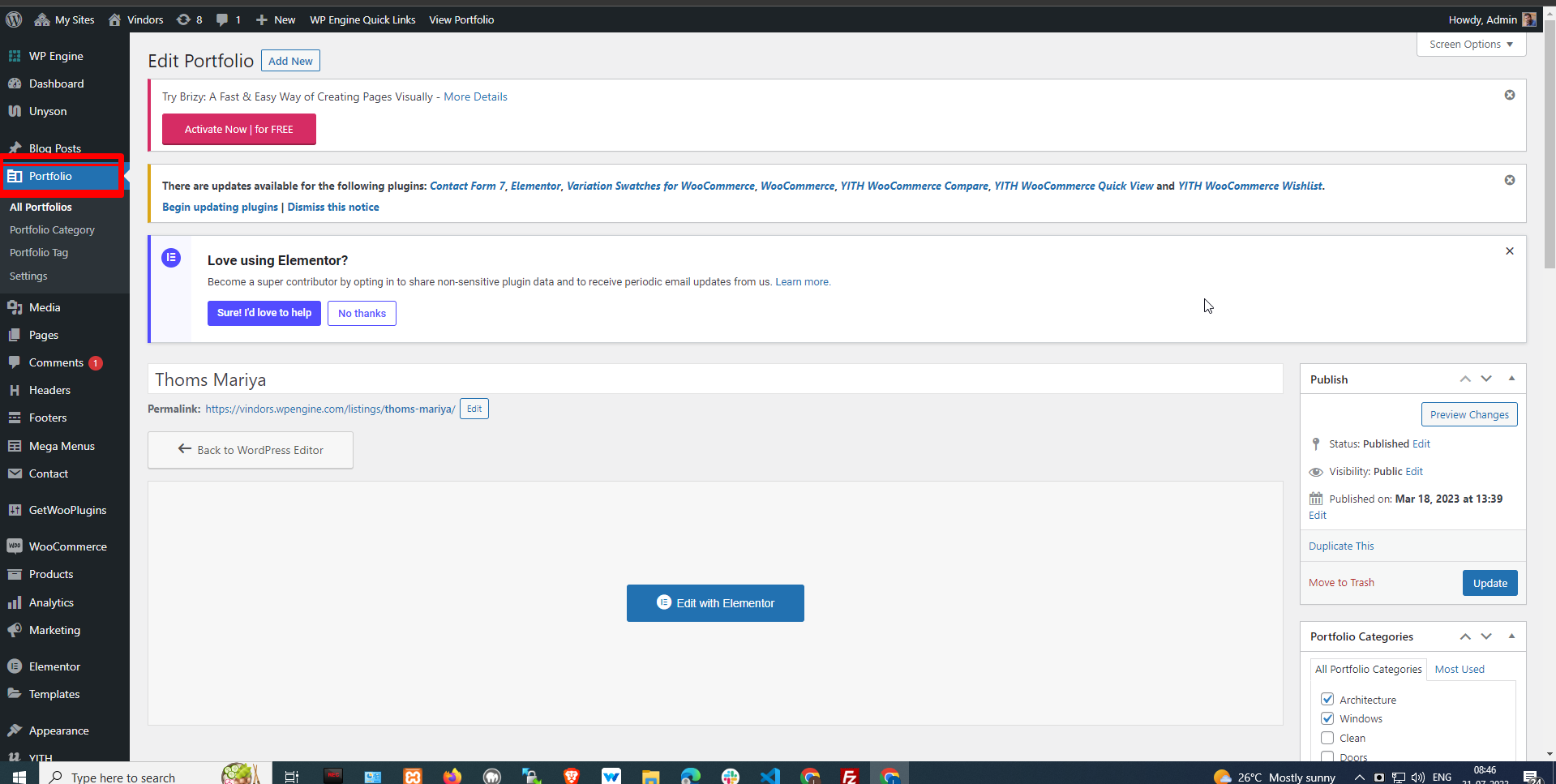Click the Blog Posts pin icon

(x=15, y=148)
